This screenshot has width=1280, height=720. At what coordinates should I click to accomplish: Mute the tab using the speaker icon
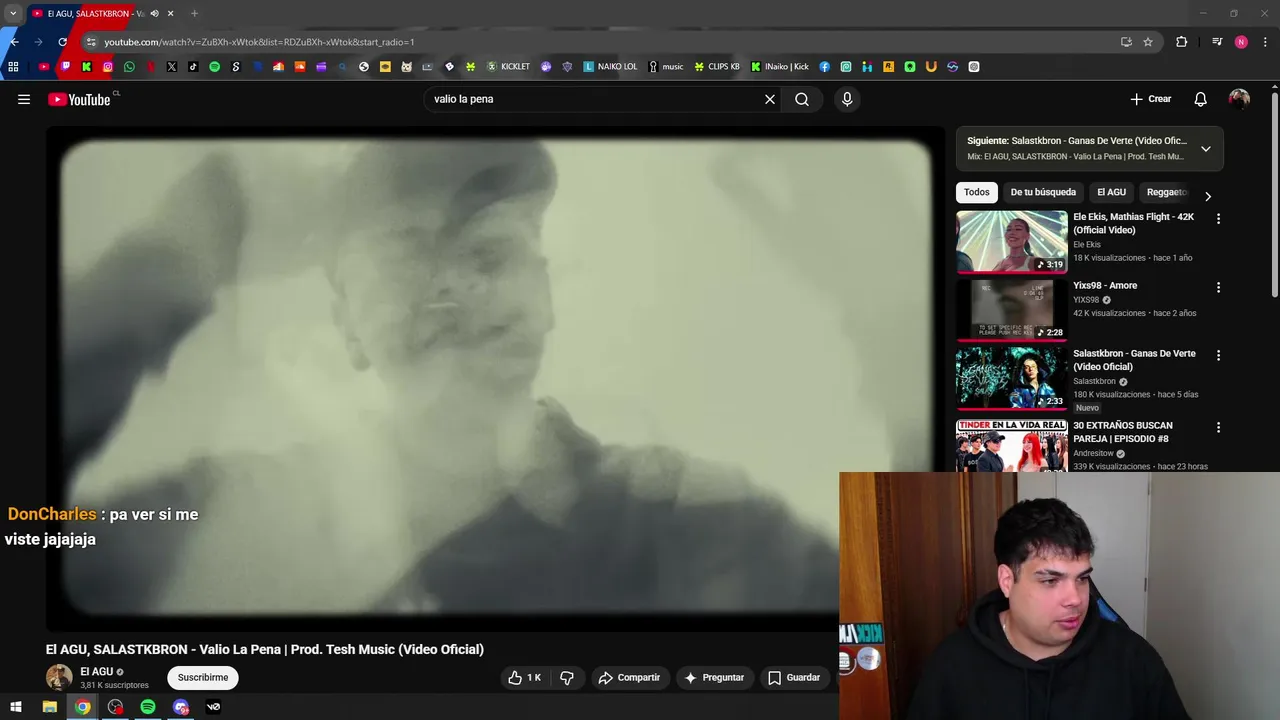[154, 13]
